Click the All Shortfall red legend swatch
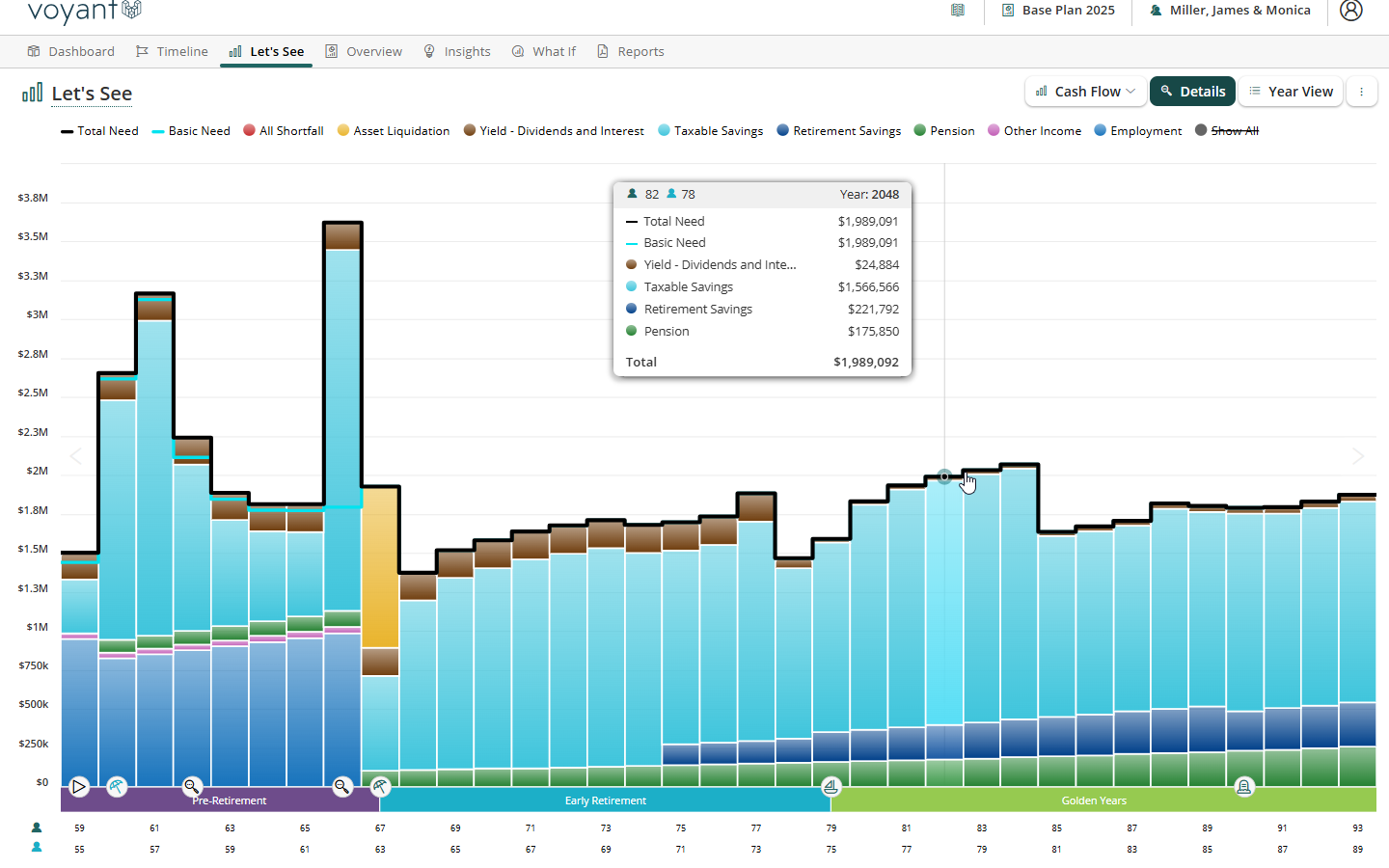 pos(250,131)
